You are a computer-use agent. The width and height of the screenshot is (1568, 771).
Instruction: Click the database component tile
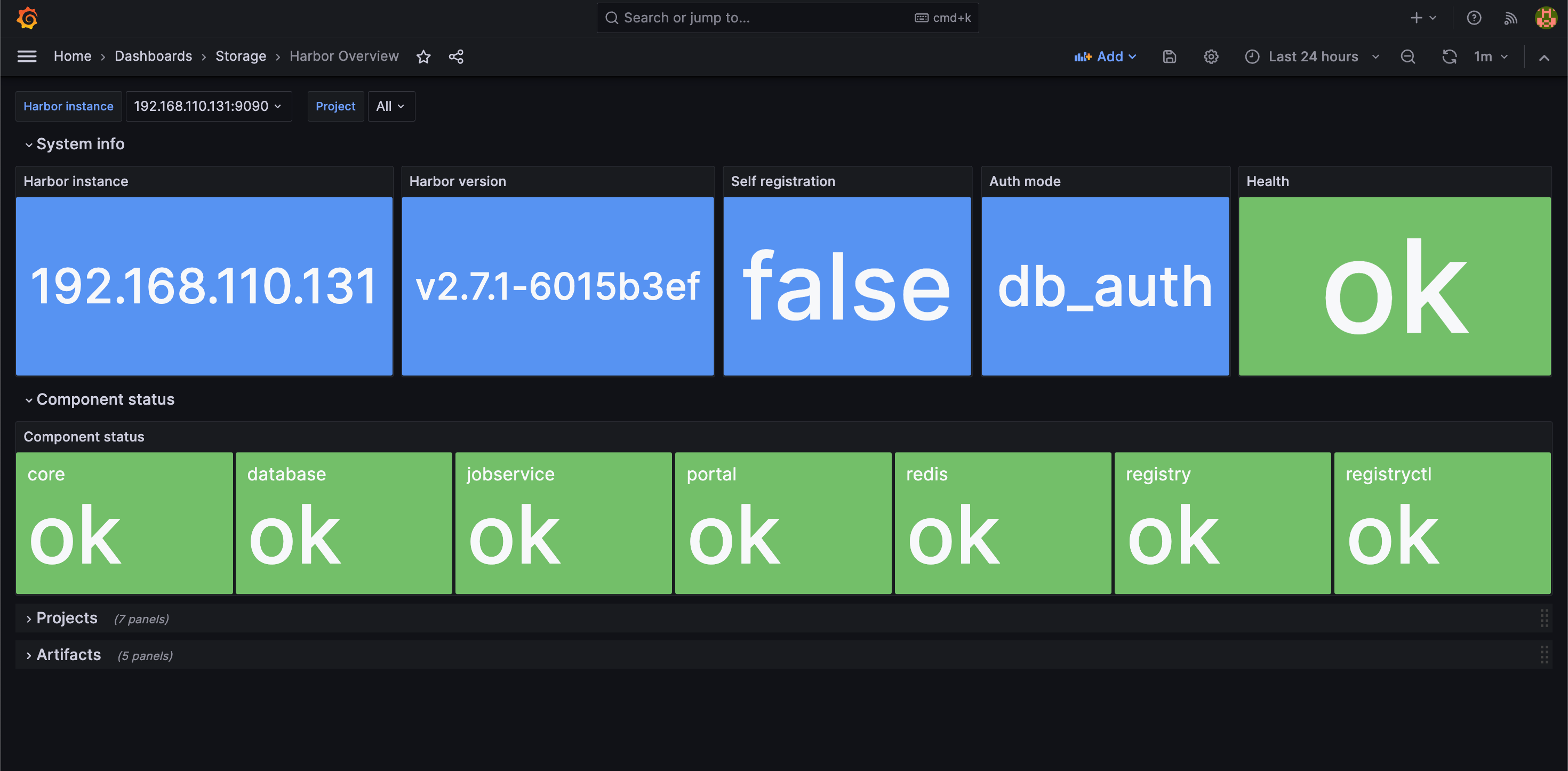click(343, 523)
